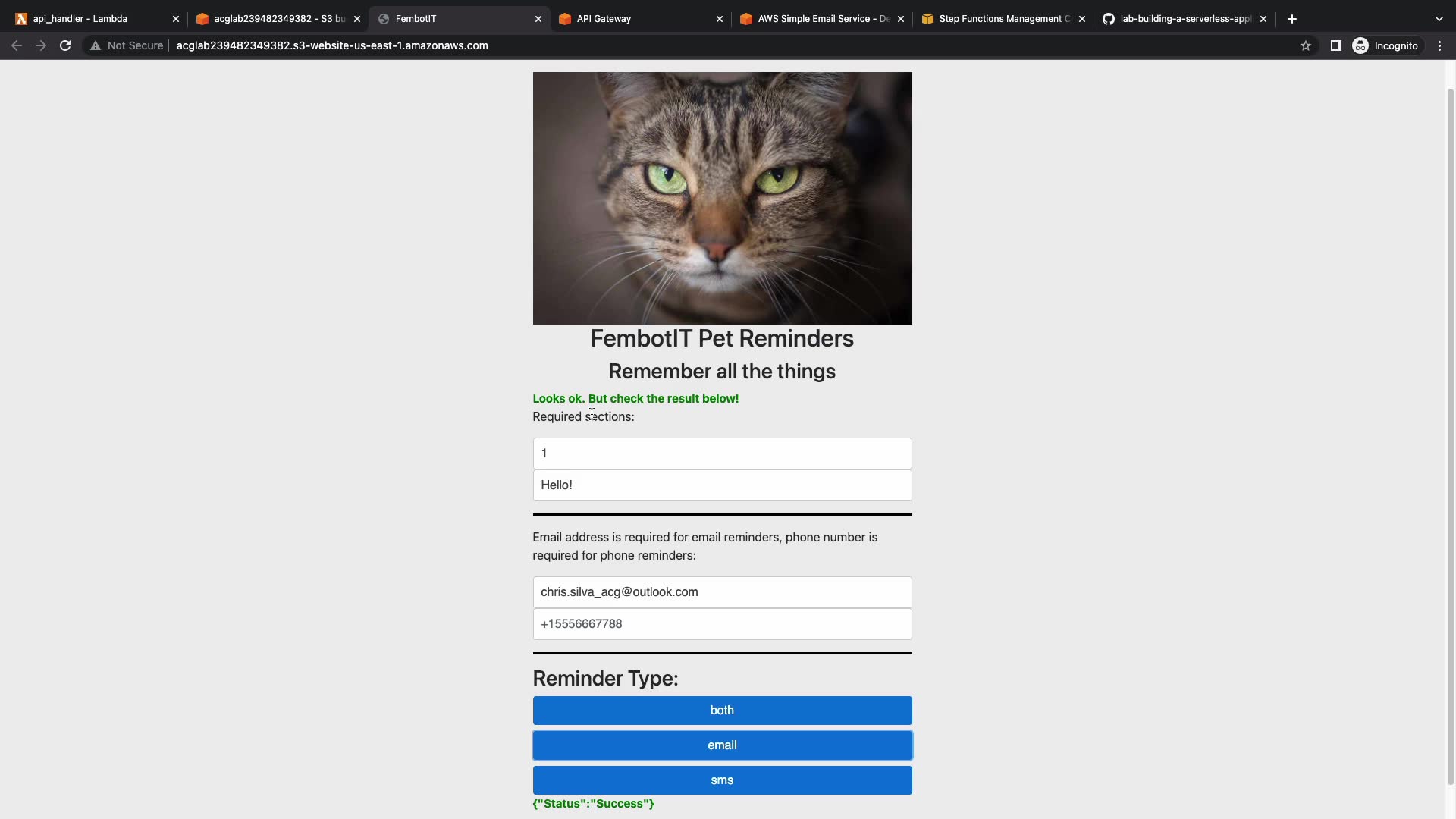1456x819 pixels.
Task: Open the side panel icon
Action: click(x=1335, y=45)
